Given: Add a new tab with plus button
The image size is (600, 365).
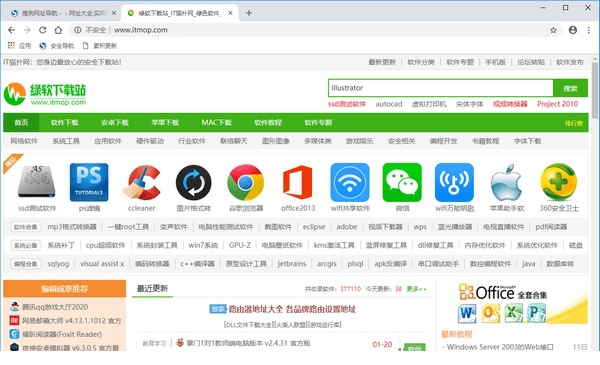Looking at the screenshot, I should [x=249, y=13].
